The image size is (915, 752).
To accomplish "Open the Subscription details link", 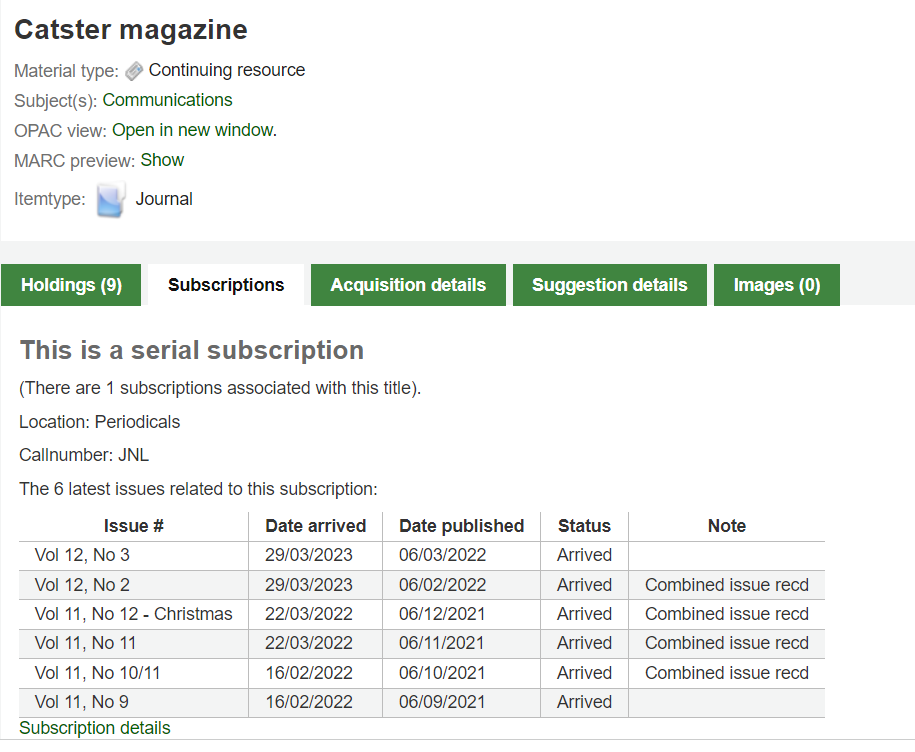I will tap(94, 727).
